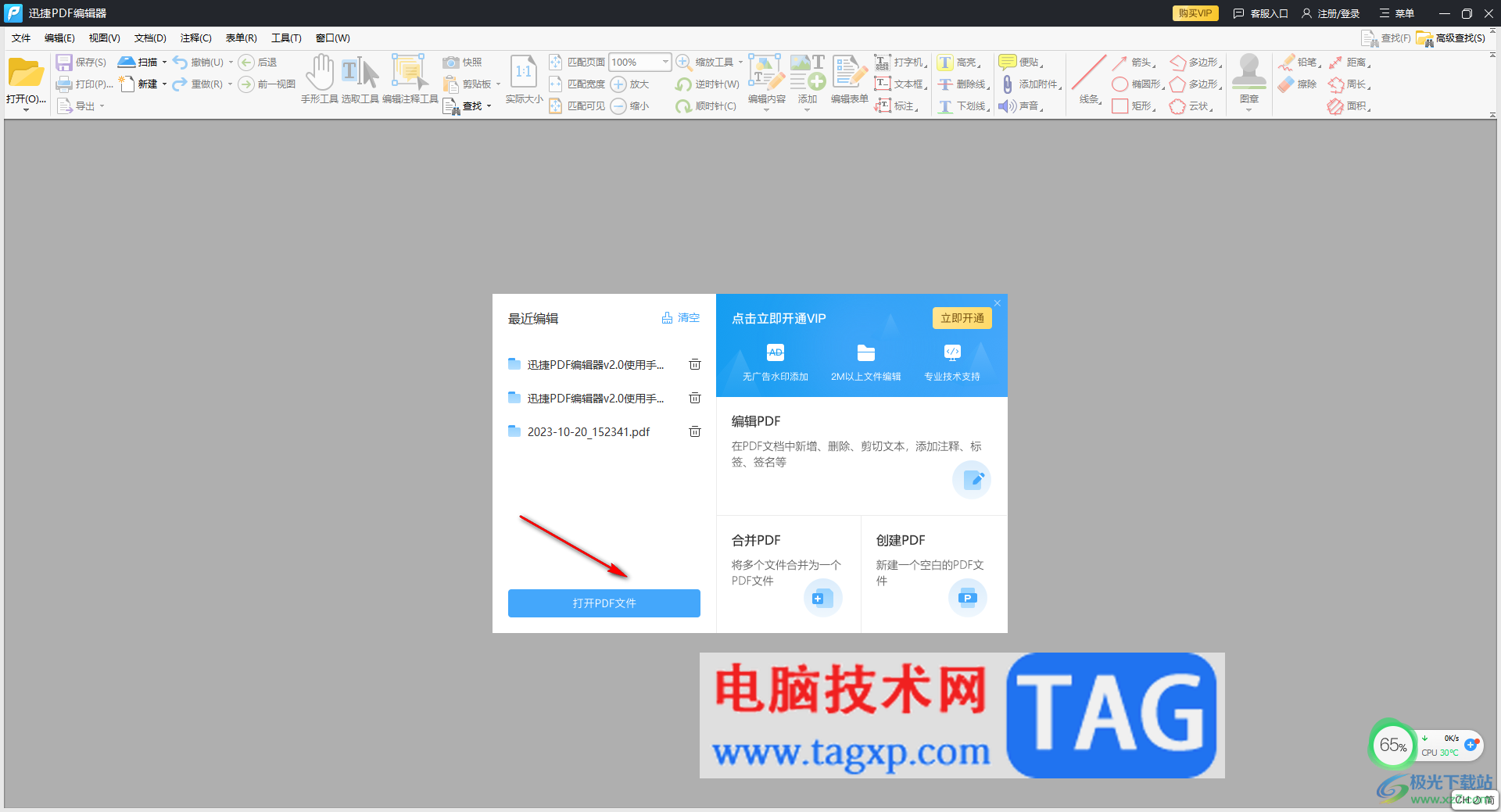Viewport: 1501px width, 812px height.
Task: Click the Zoom Out (缩小) minus icon
Action: click(618, 106)
